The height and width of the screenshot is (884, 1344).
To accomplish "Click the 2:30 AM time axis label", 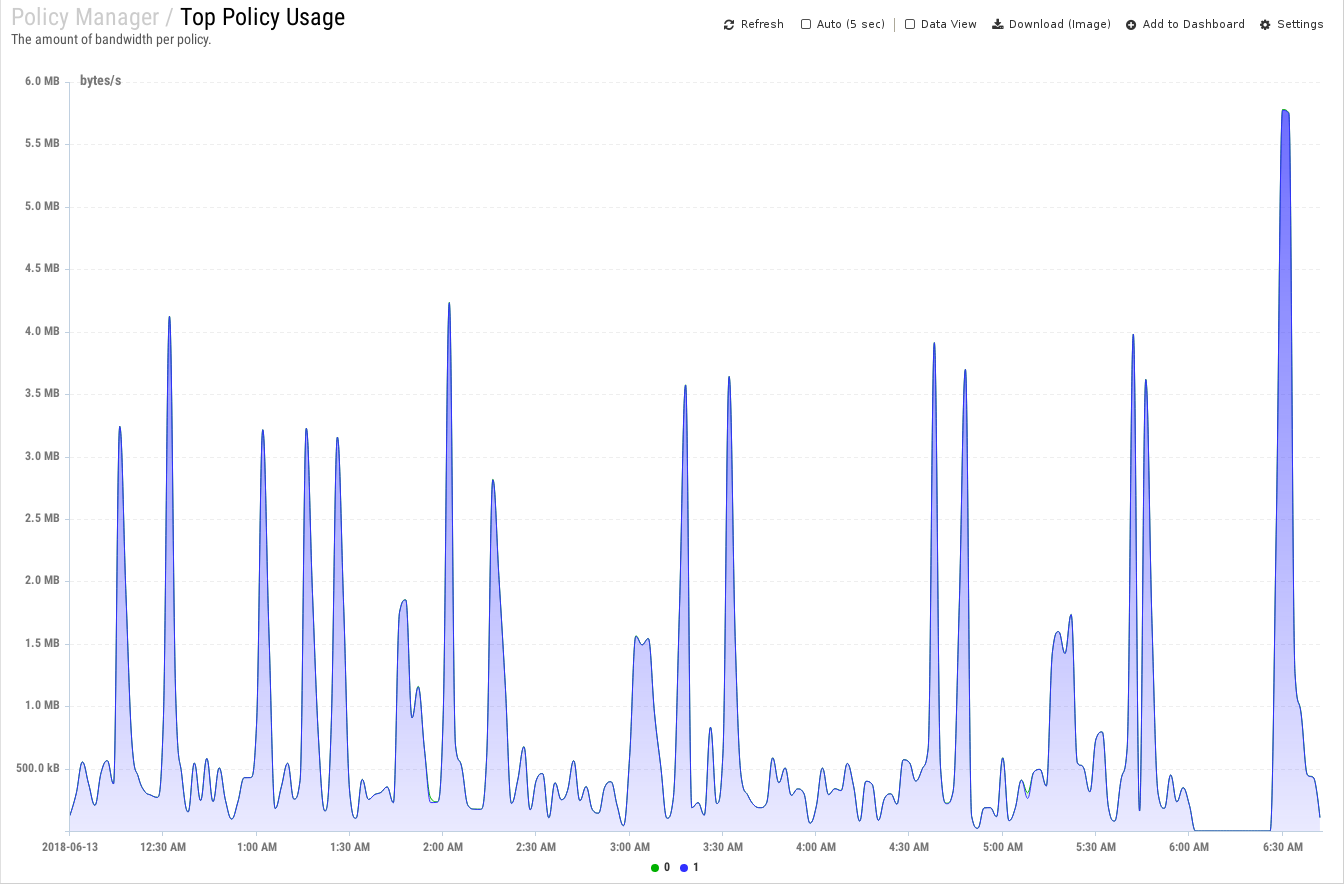I will pos(536,847).
